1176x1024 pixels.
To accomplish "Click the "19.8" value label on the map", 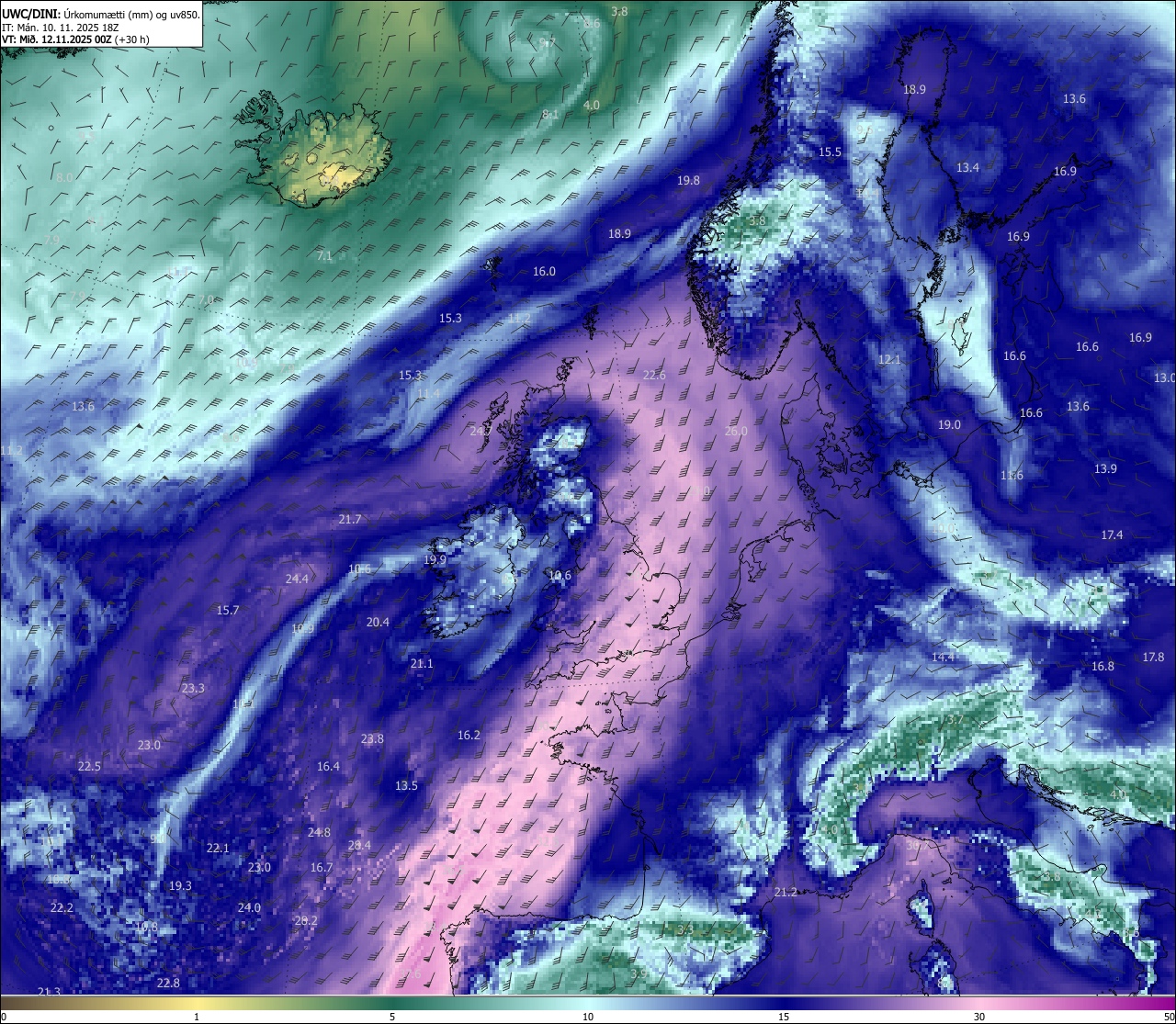I will click(688, 181).
